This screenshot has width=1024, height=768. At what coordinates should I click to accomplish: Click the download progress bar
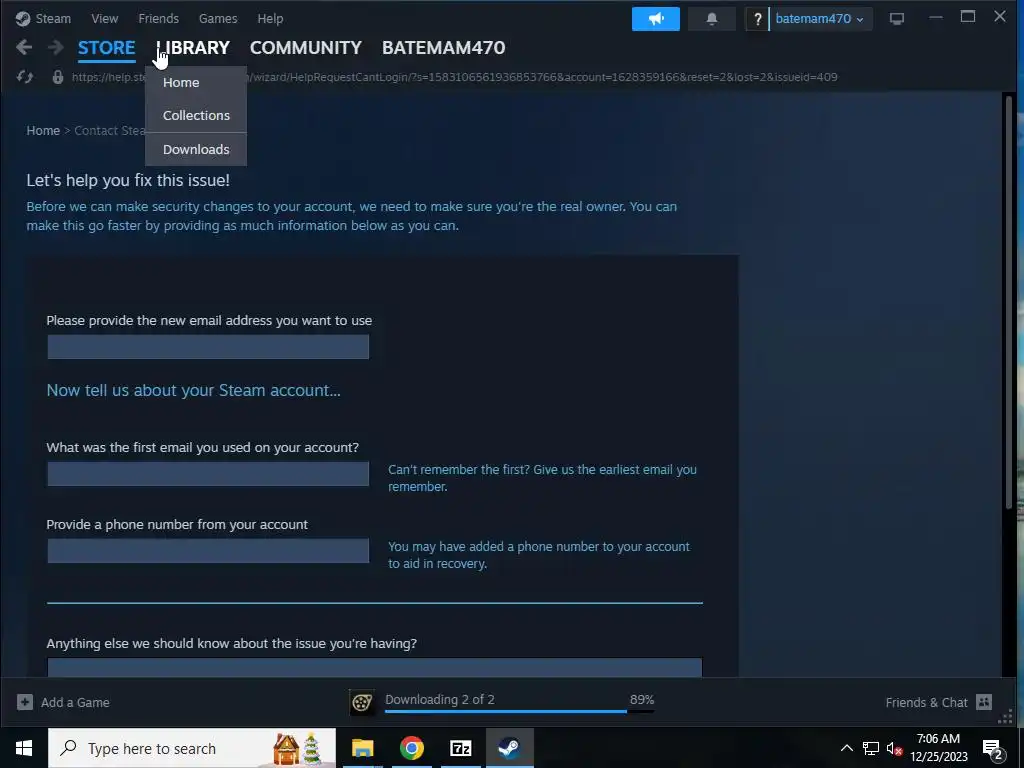click(519, 711)
